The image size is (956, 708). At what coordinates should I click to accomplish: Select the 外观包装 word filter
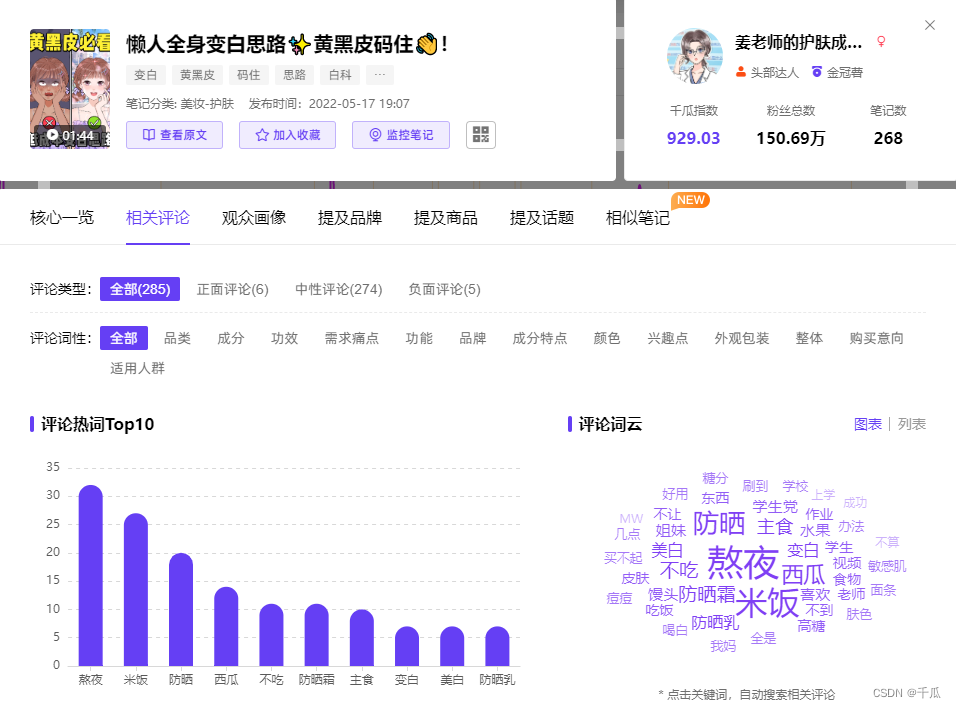coord(742,338)
